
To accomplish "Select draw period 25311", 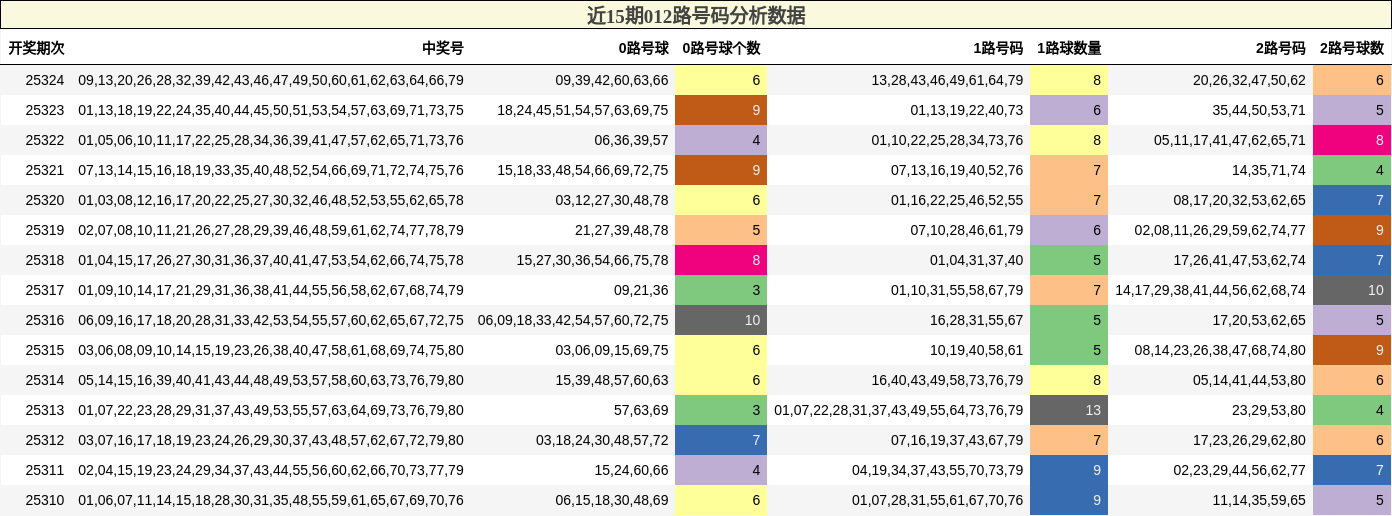I will (45, 470).
